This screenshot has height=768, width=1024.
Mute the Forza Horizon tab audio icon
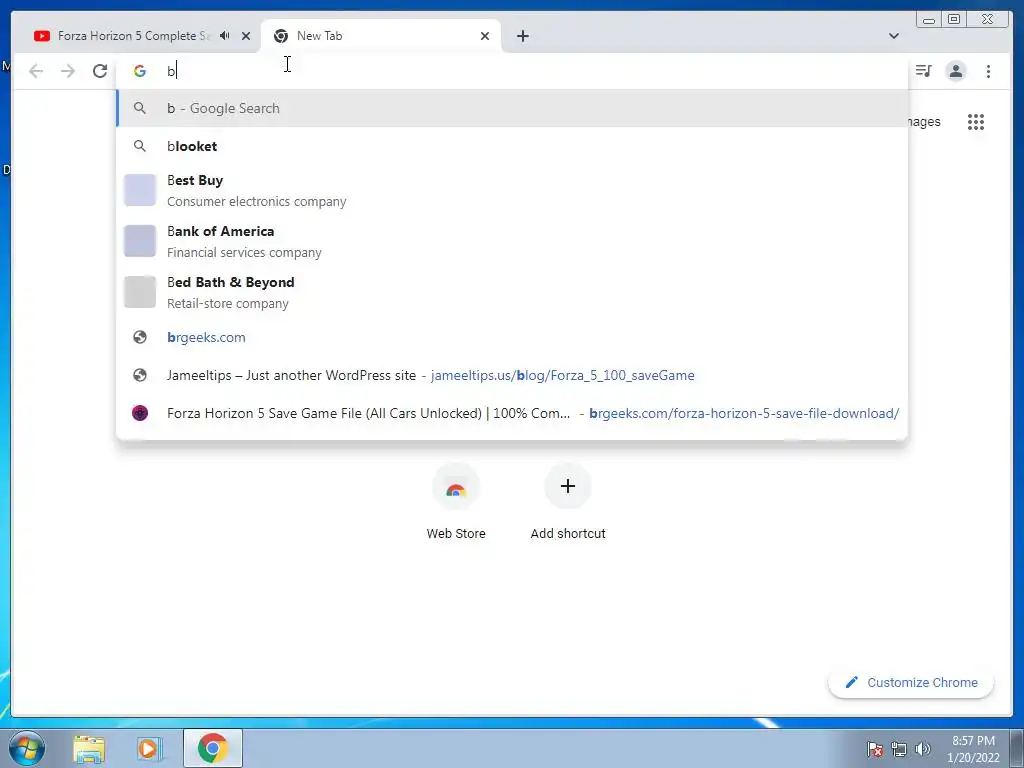[225, 36]
